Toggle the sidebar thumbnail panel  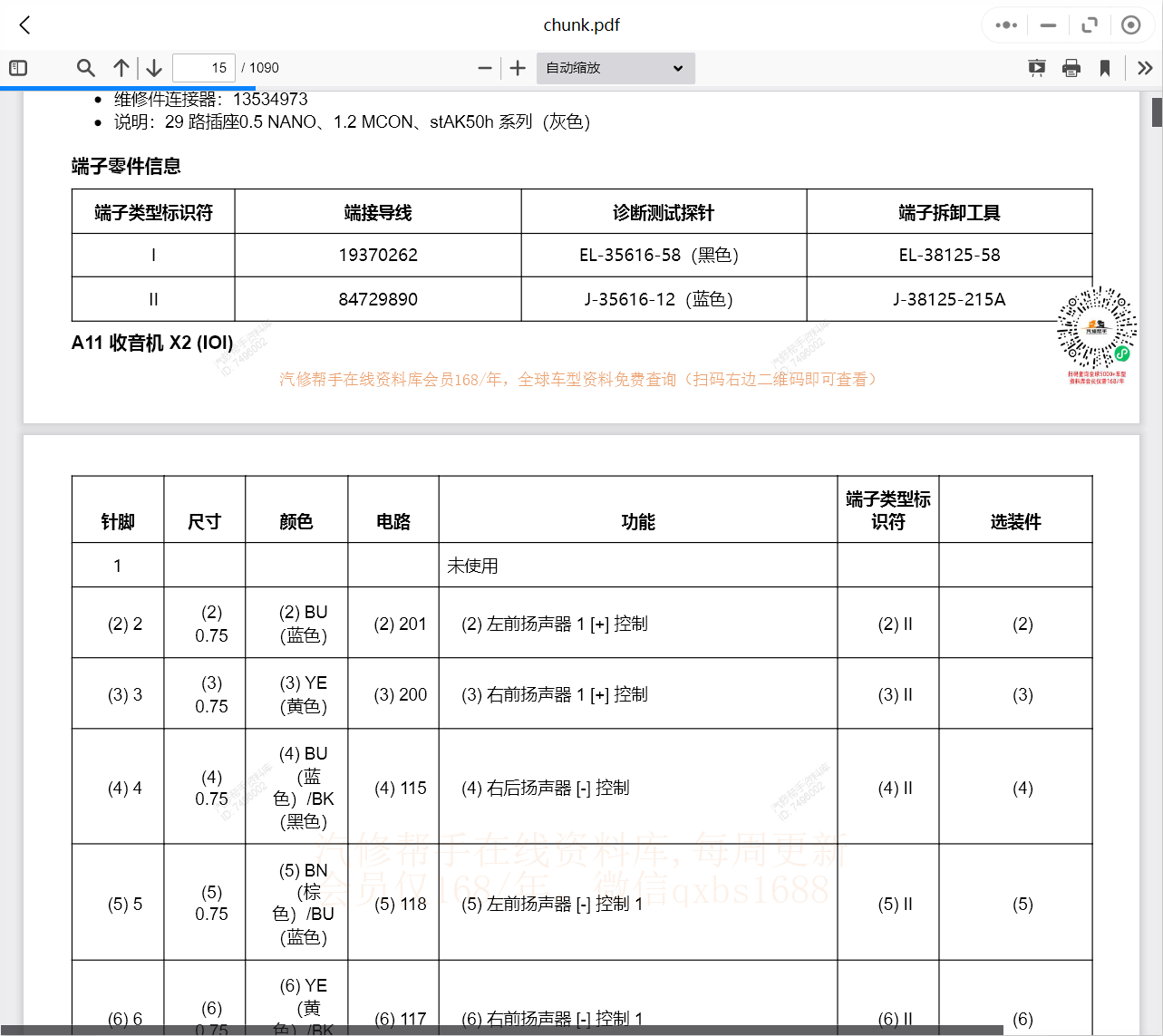pos(17,67)
